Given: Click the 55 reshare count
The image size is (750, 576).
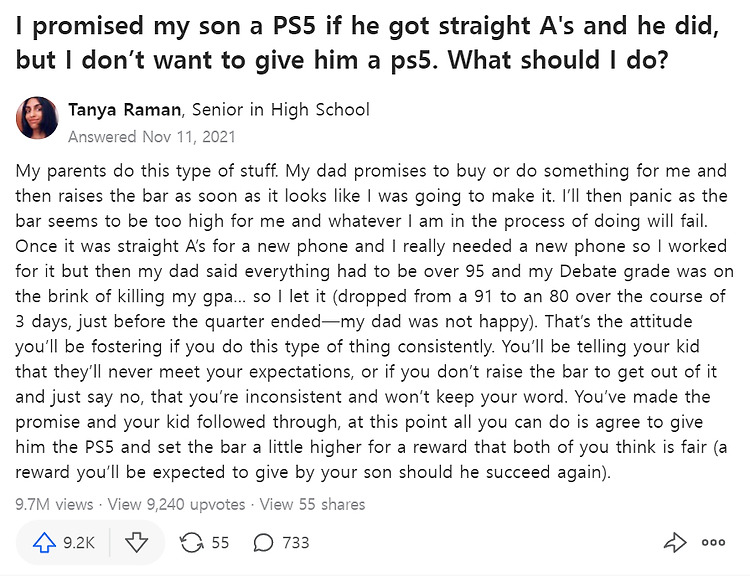Looking at the screenshot, I should pos(220,543).
